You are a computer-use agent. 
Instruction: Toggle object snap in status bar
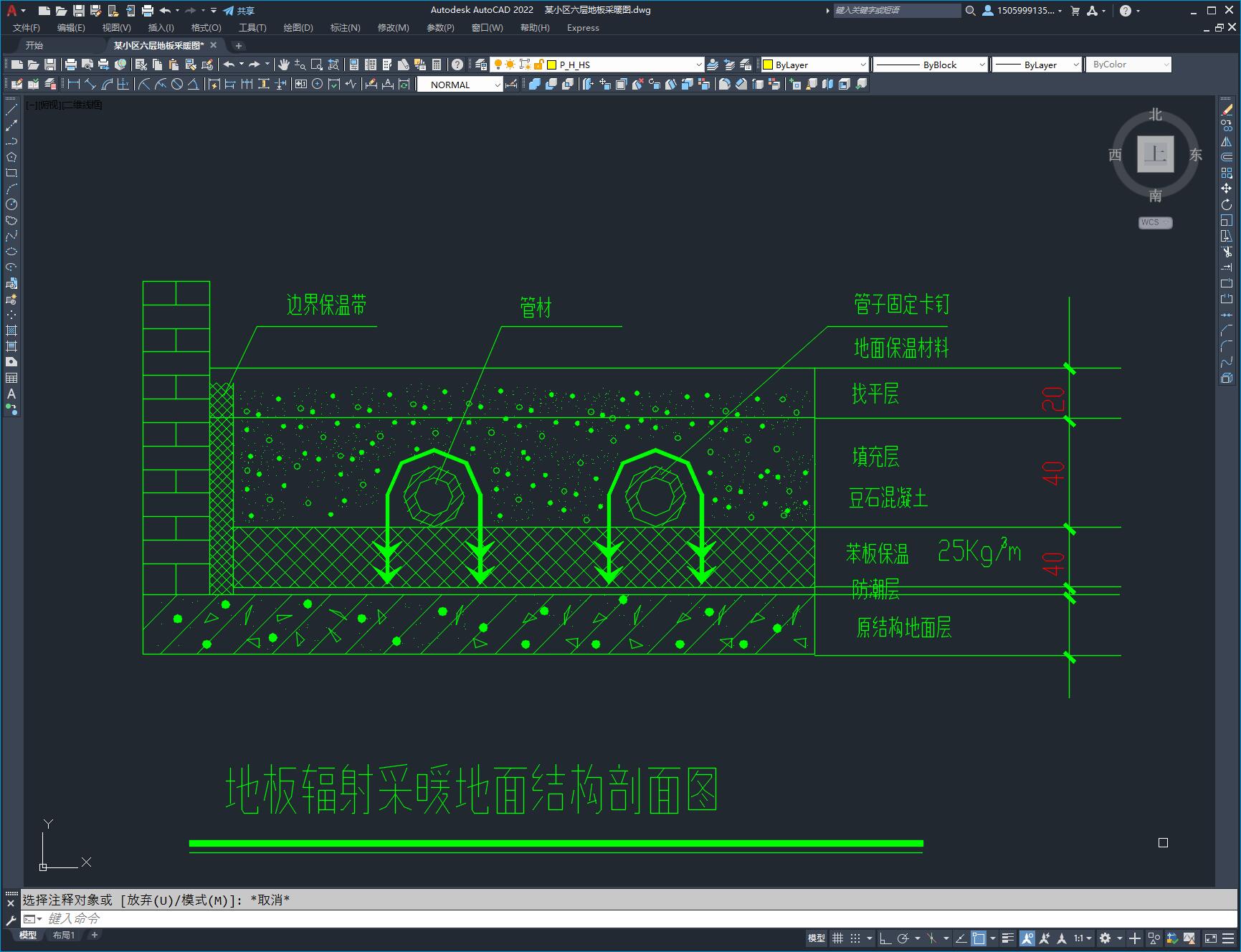click(x=979, y=938)
